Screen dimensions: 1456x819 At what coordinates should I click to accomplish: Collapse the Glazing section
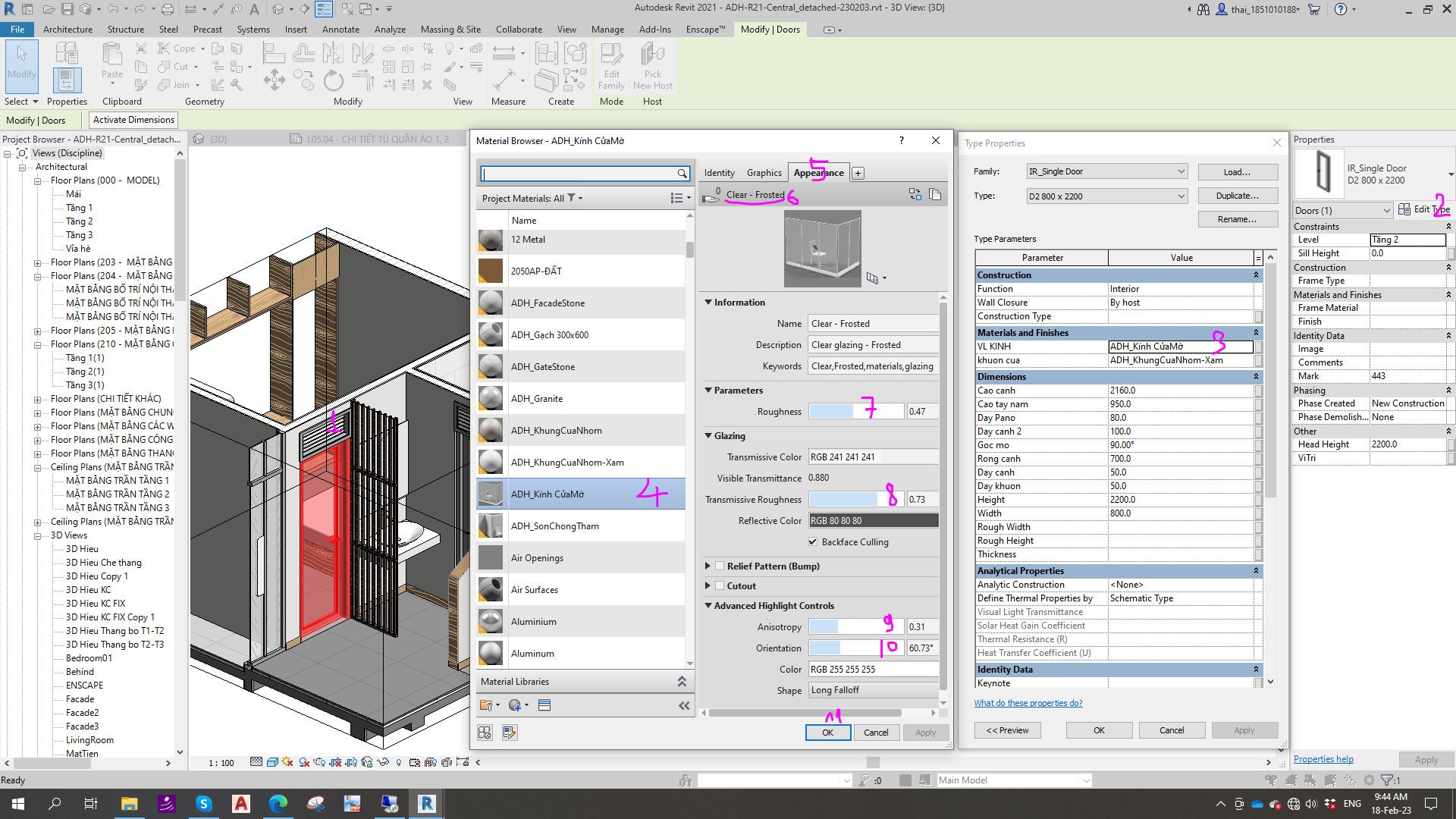(x=709, y=435)
